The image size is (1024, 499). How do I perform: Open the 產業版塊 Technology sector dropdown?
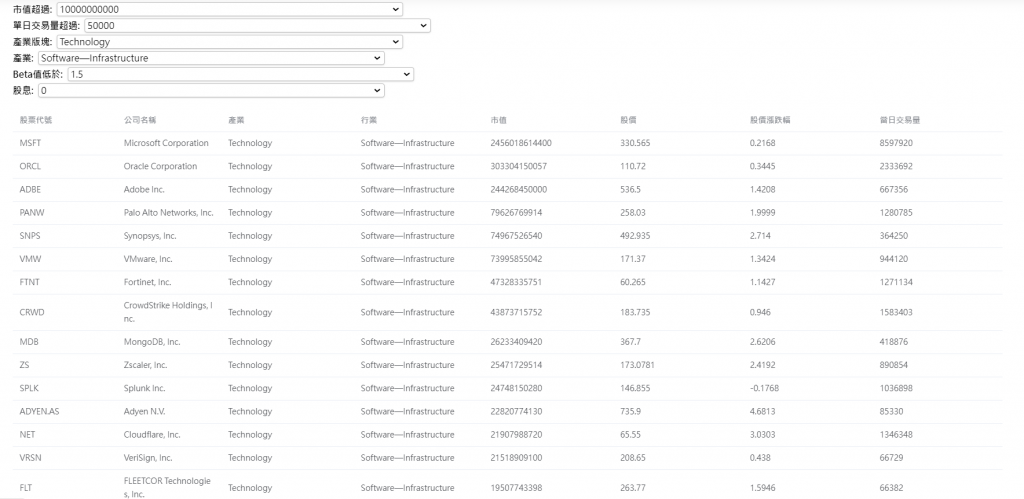(230, 42)
